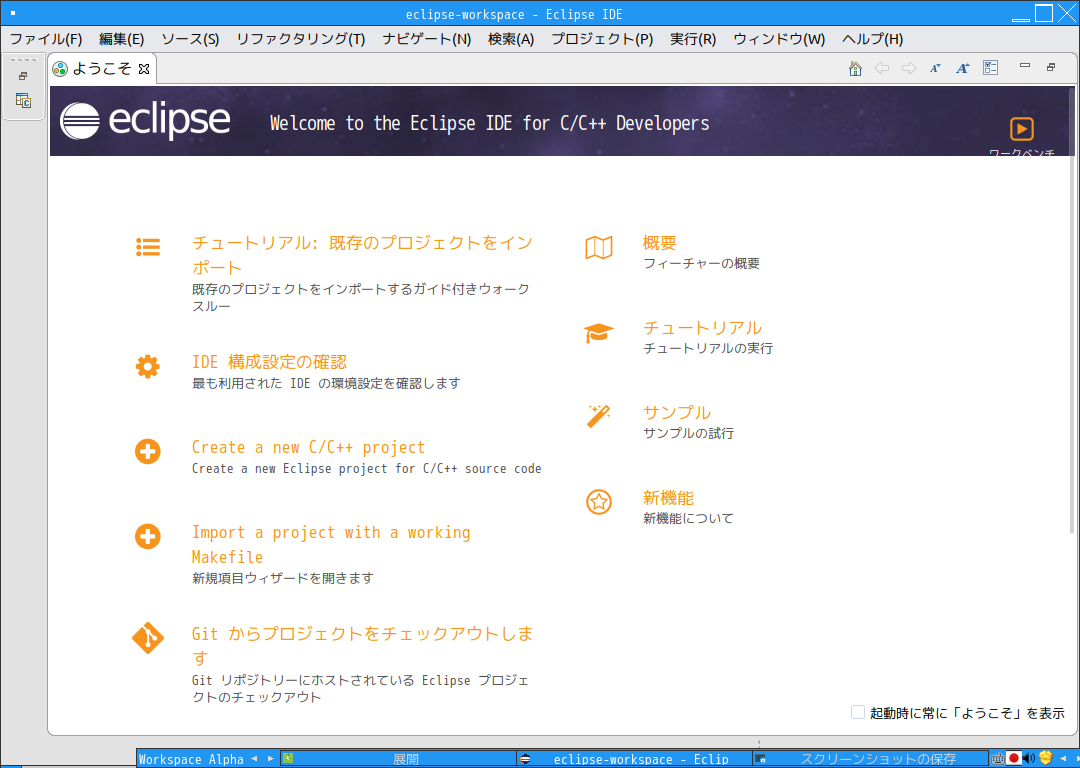Click the eclipse-workspace taskbar button

634,758
